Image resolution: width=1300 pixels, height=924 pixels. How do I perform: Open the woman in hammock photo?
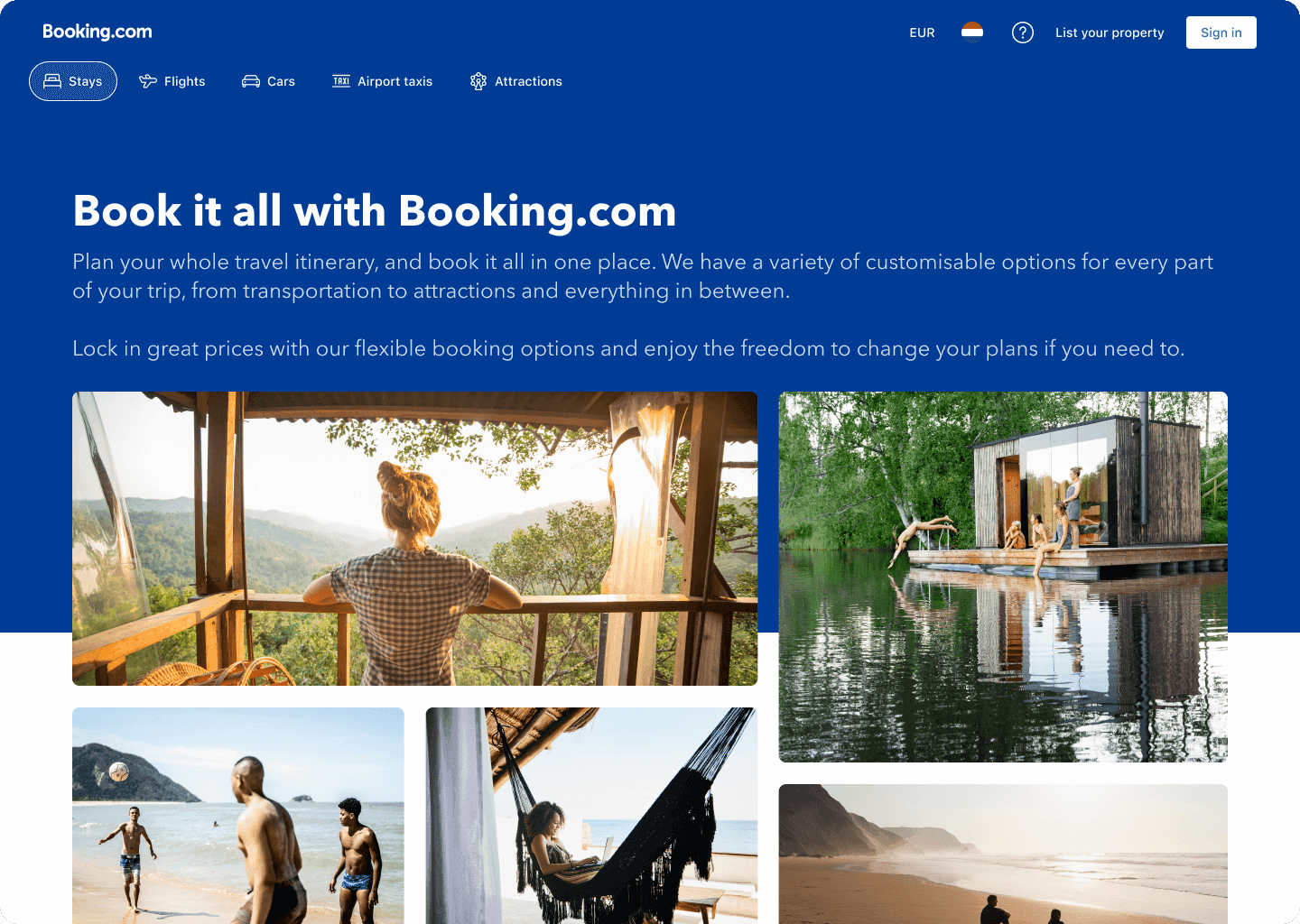[x=591, y=816]
